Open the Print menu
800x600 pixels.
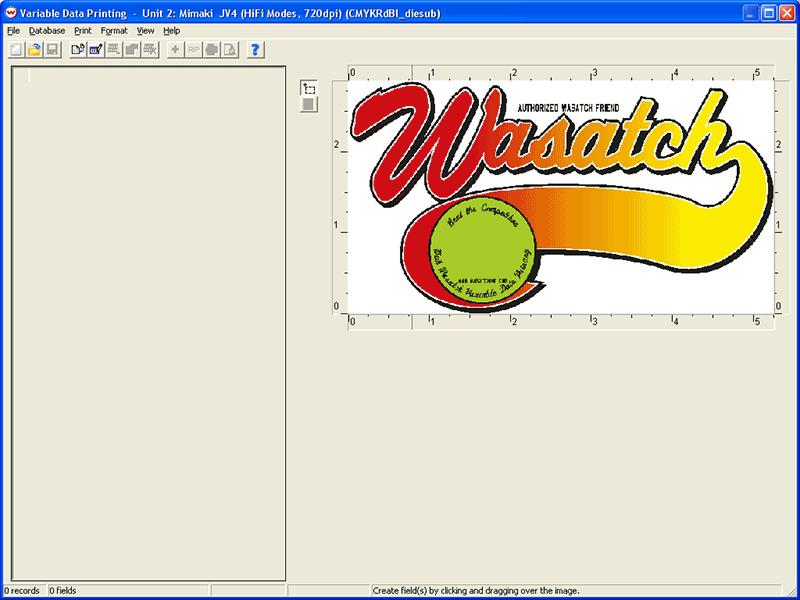point(83,31)
